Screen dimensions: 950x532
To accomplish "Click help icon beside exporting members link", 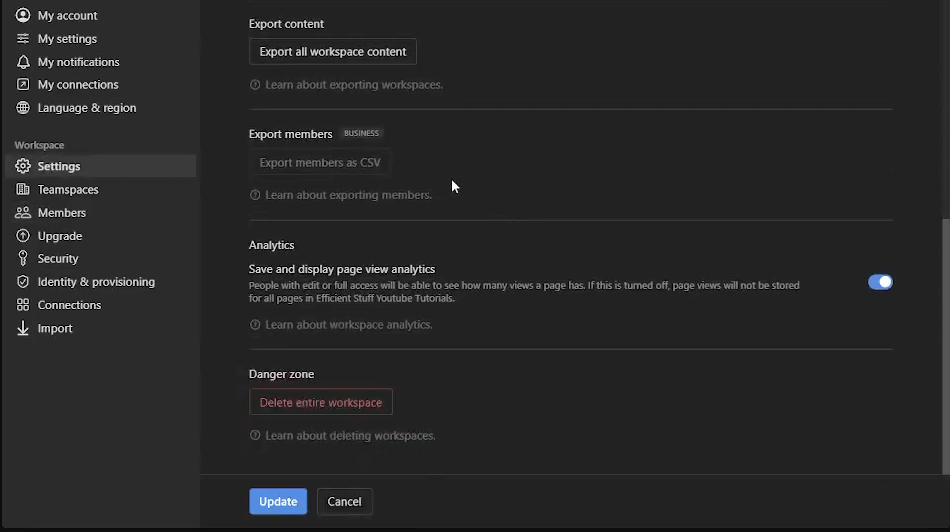I will tap(255, 195).
